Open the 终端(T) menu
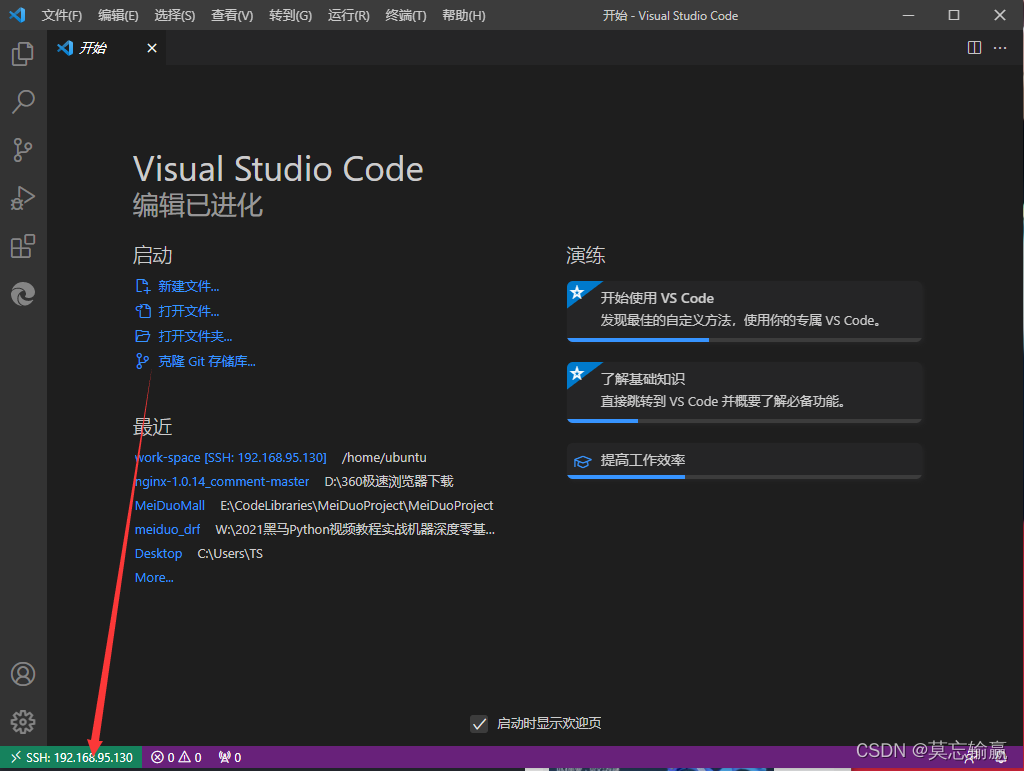 click(406, 15)
